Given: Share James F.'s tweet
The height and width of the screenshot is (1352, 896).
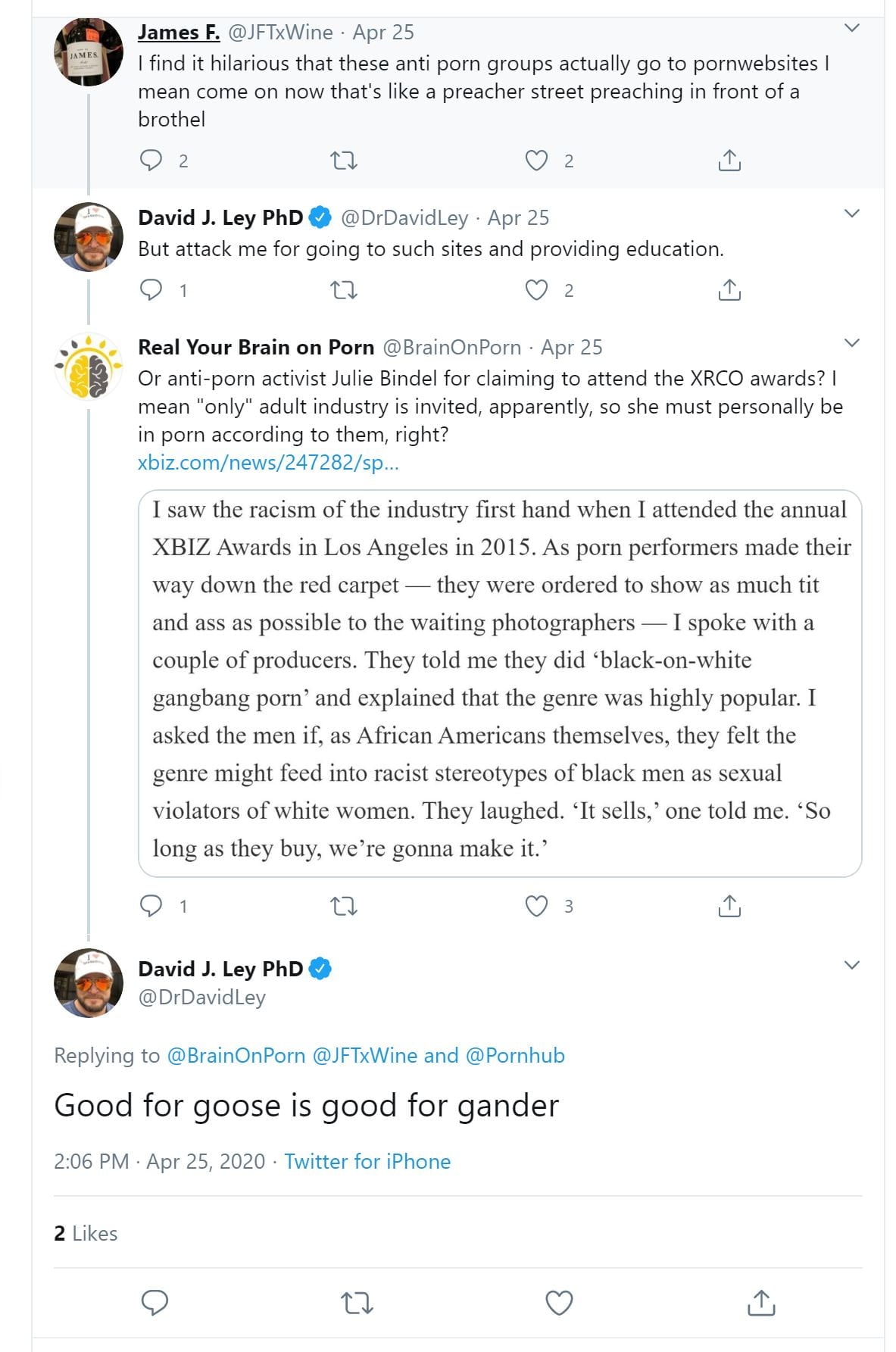Looking at the screenshot, I should (729, 161).
